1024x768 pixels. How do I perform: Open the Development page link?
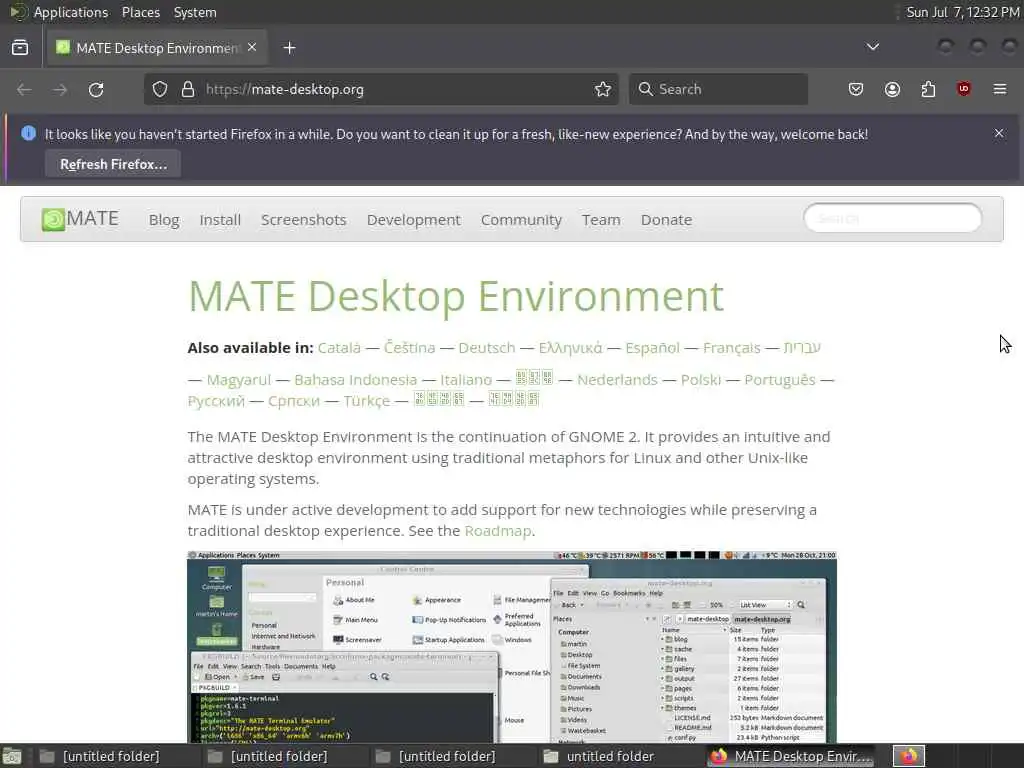pyautogui.click(x=413, y=220)
